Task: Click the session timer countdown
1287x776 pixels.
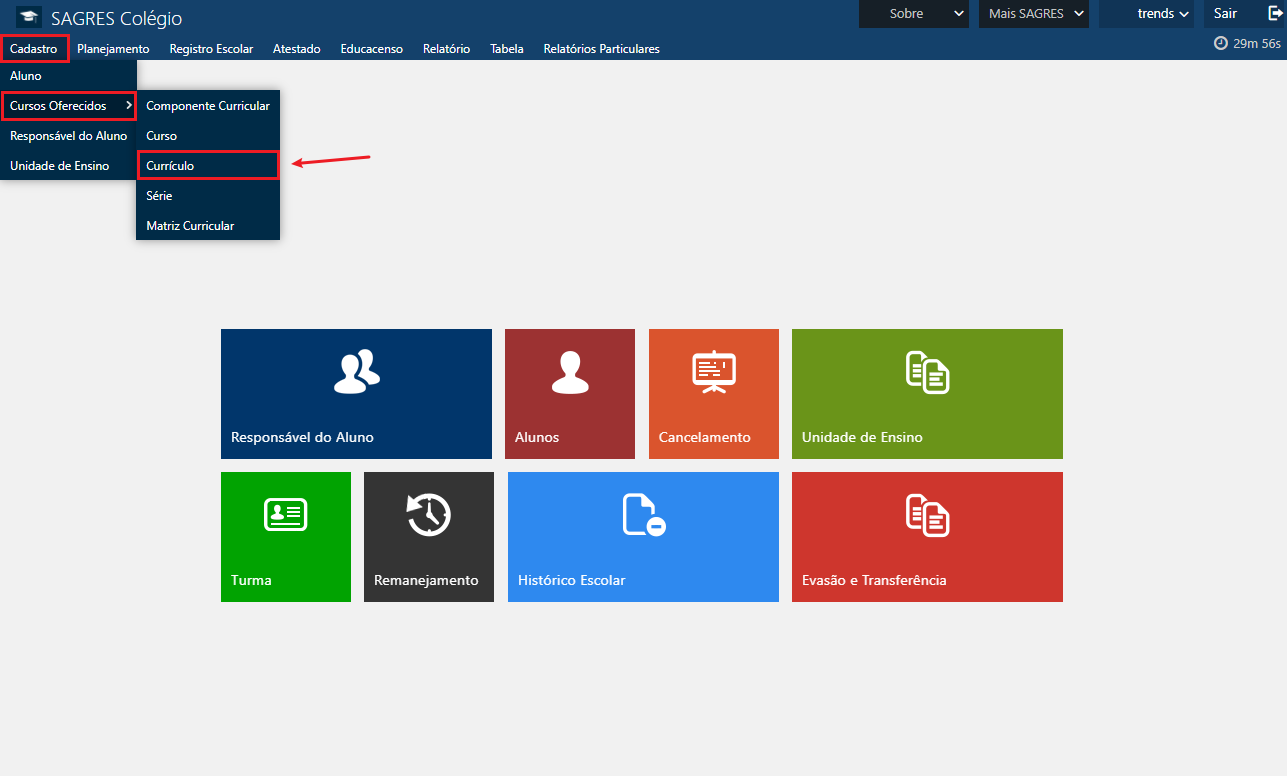Action: [x=1247, y=44]
